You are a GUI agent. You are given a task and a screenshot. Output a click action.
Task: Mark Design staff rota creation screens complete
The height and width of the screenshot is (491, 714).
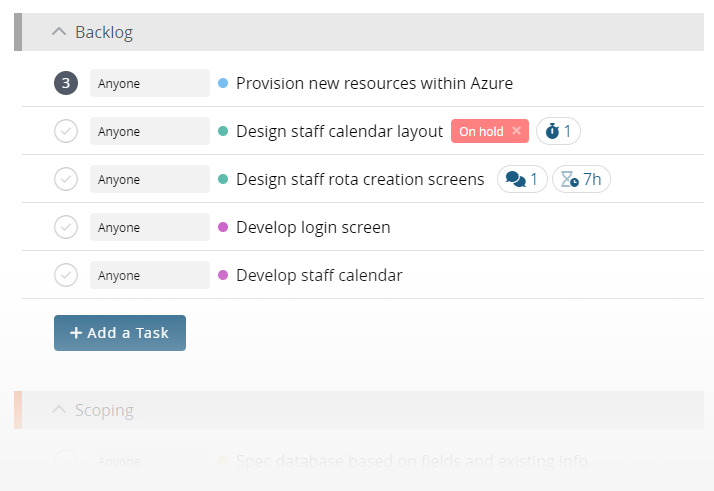66,179
